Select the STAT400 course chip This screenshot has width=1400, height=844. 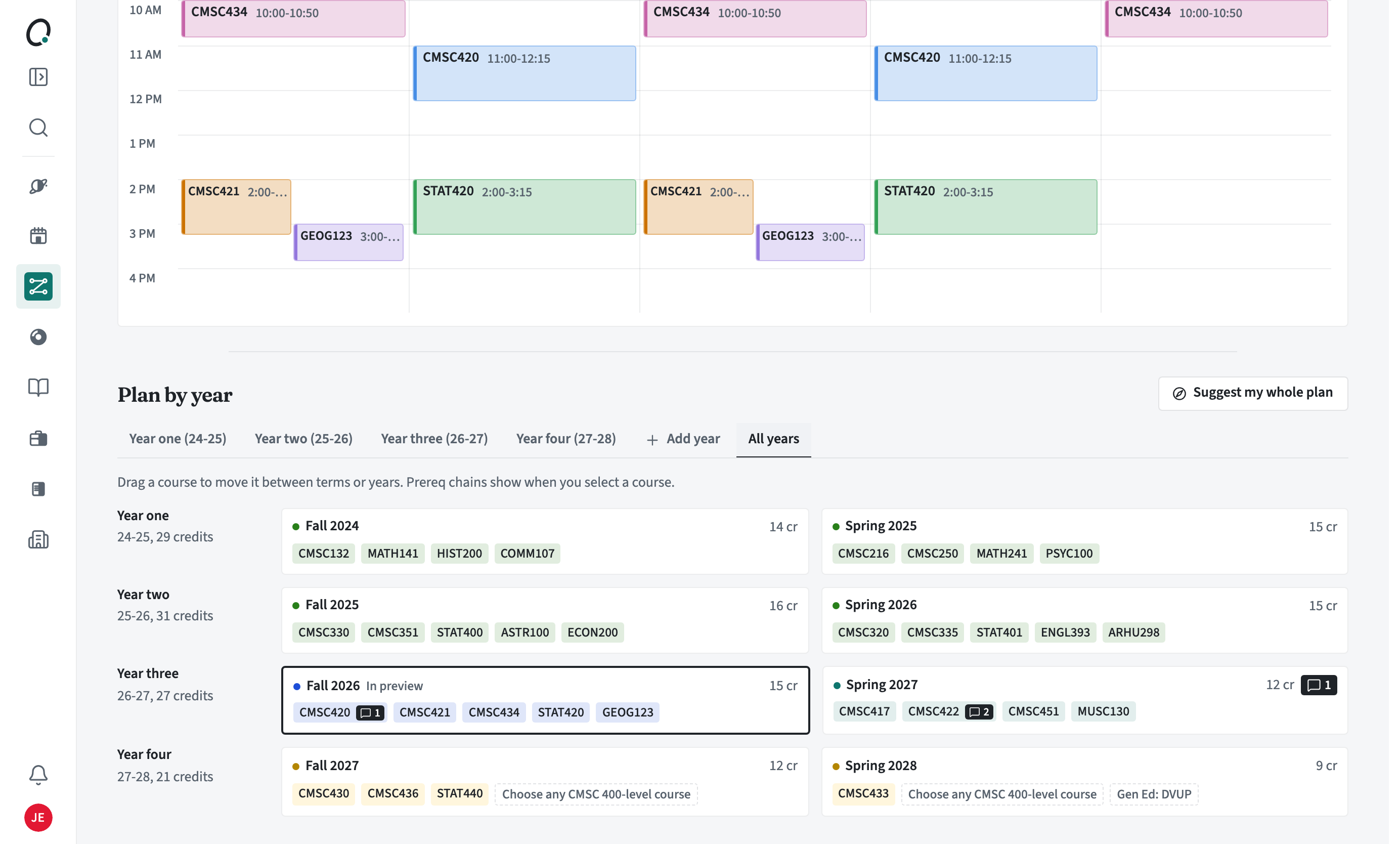click(459, 632)
